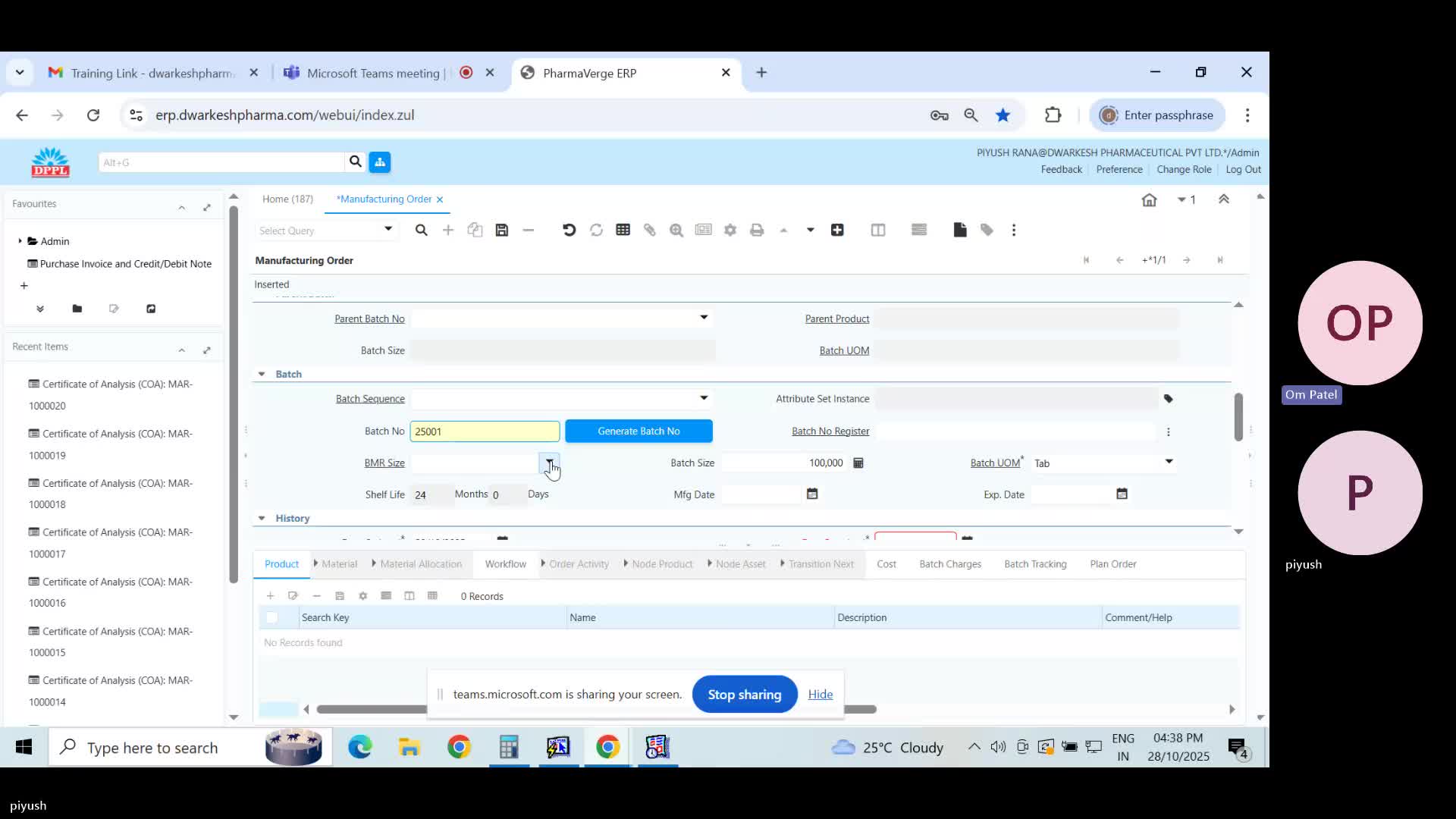Screen dimensions: 1456x819
Task: Open Microsoft Edge in the Windows taskbar
Action: (360, 747)
